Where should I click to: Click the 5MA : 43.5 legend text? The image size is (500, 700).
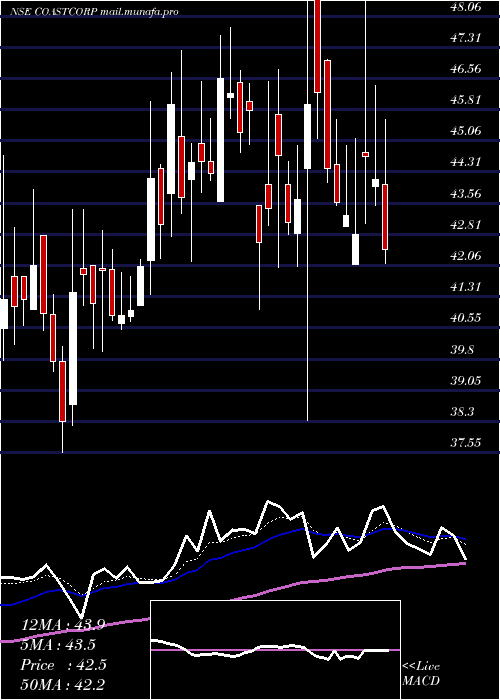click(x=58, y=645)
